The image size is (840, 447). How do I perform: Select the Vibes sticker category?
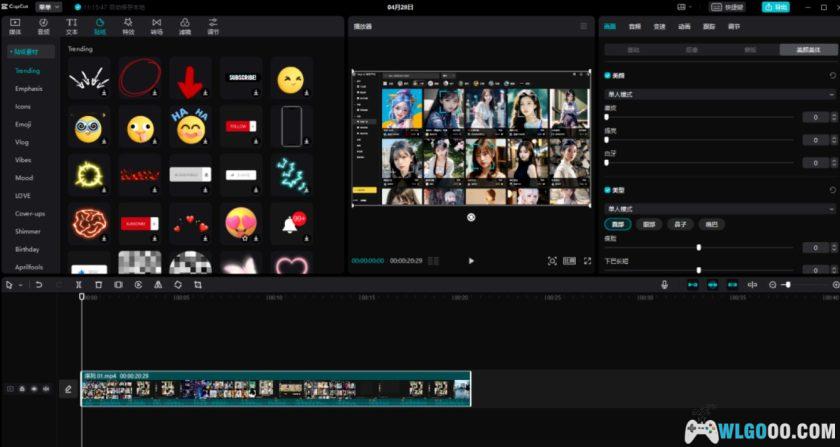[23, 160]
